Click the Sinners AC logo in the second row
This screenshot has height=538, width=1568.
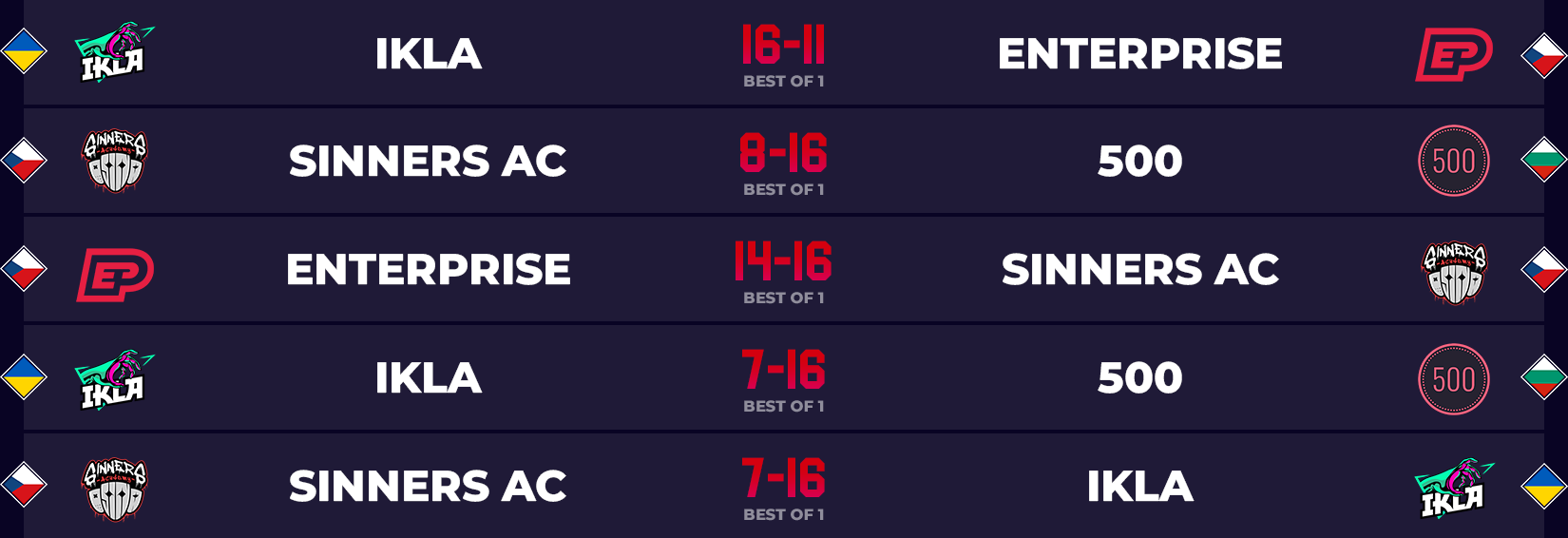click(x=114, y=162)
